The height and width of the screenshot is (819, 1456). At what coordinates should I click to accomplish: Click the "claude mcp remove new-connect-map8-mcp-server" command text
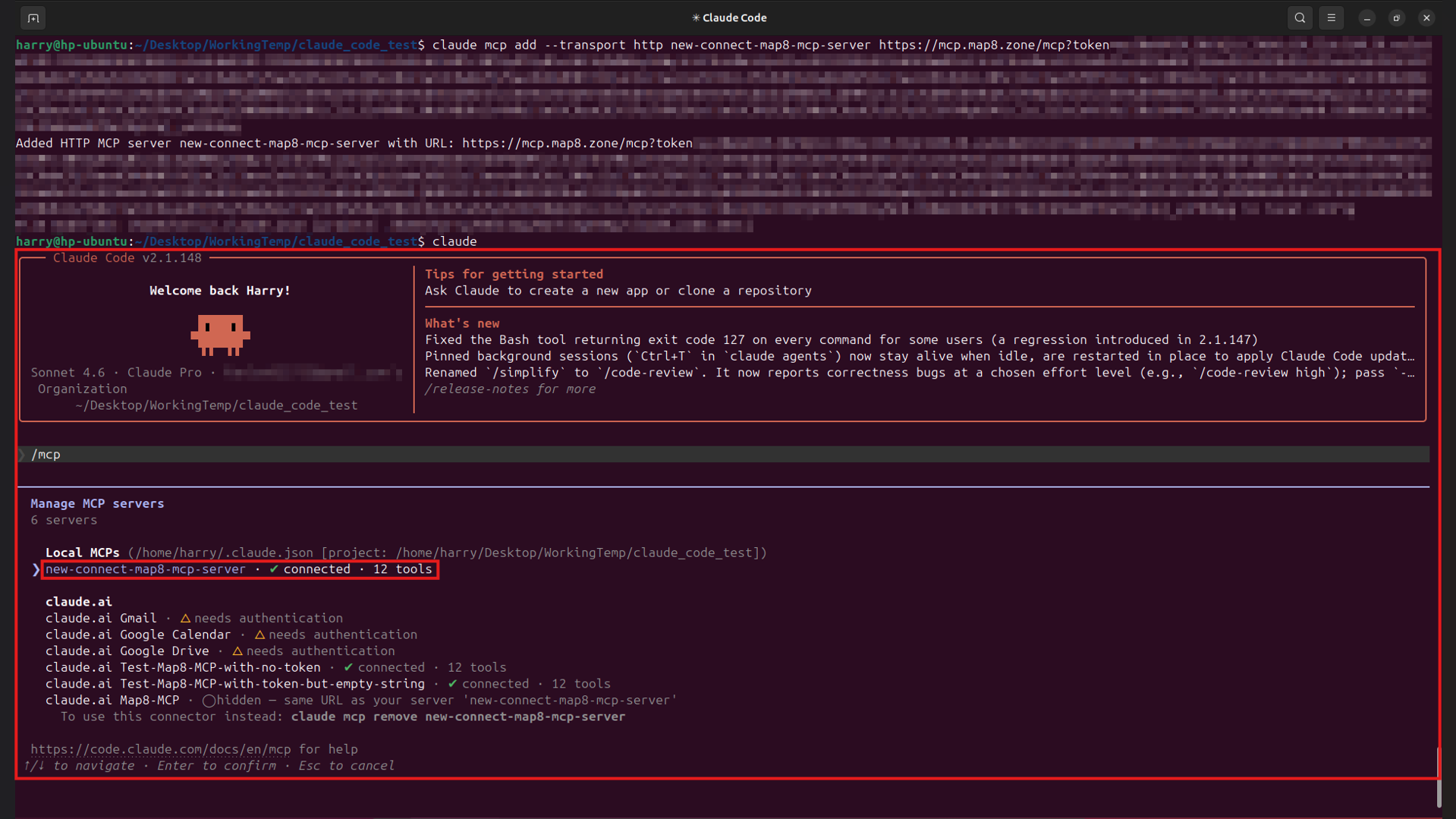458,717
